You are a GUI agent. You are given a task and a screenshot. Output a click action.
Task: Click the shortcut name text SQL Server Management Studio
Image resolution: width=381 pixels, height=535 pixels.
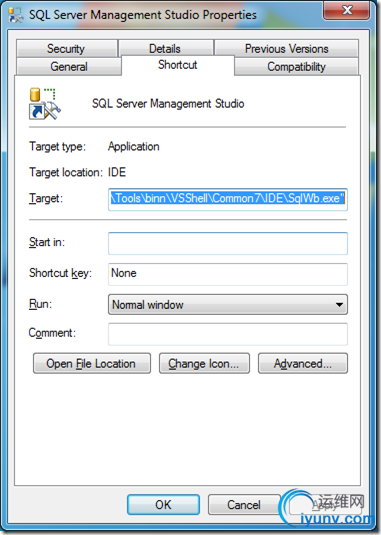tap(168, 104)
